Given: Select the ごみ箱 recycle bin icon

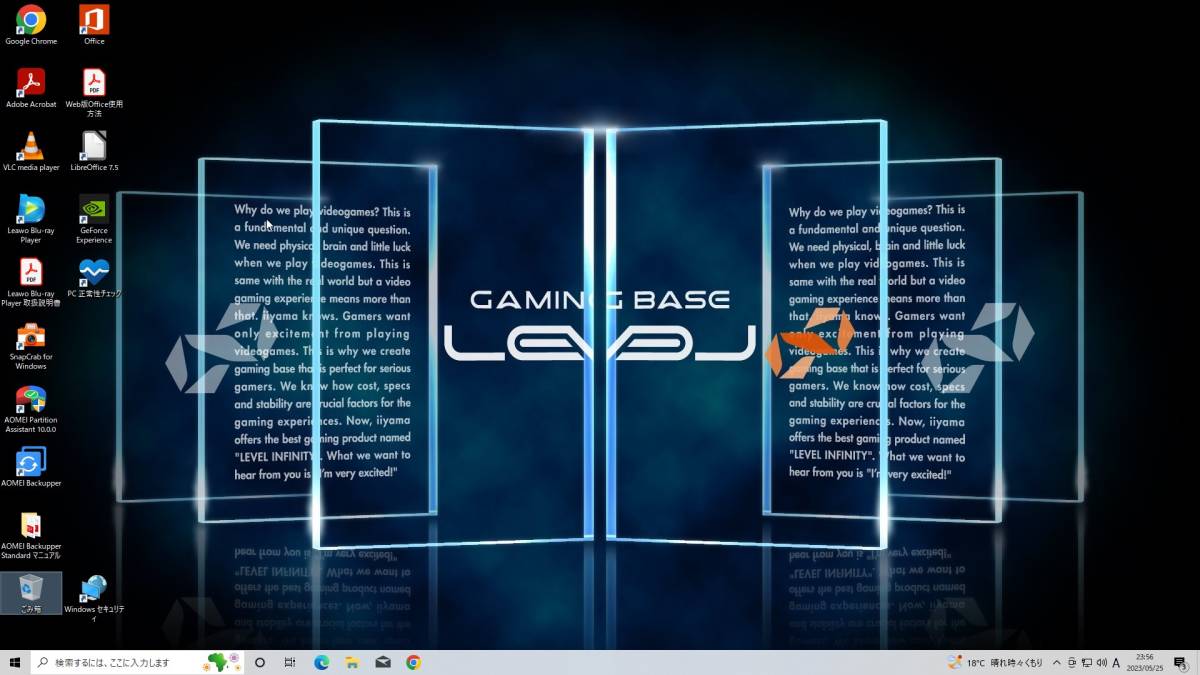Looking at the screenshot, I should (x=31, y=593).
